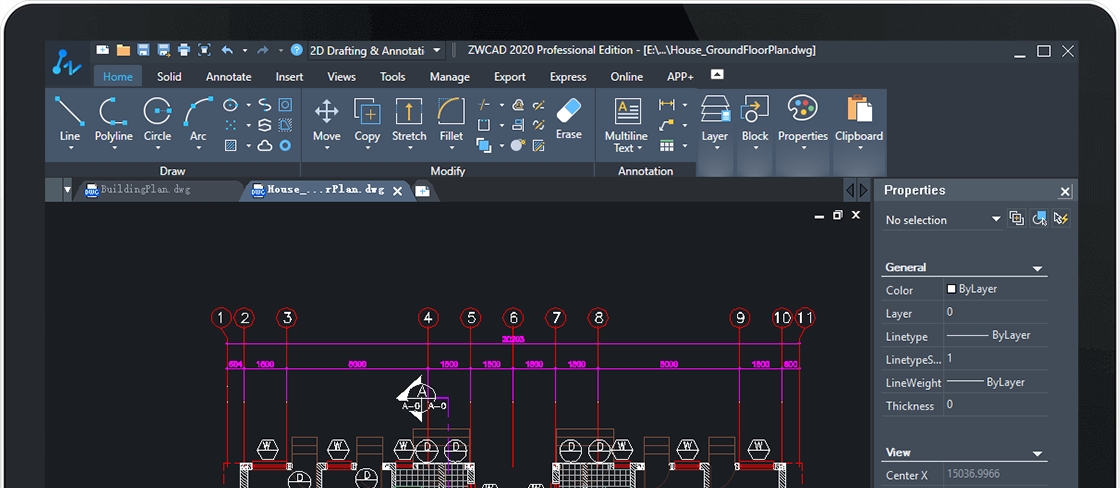
Task: Click the Trim tool icon
Action: [484, 105]
